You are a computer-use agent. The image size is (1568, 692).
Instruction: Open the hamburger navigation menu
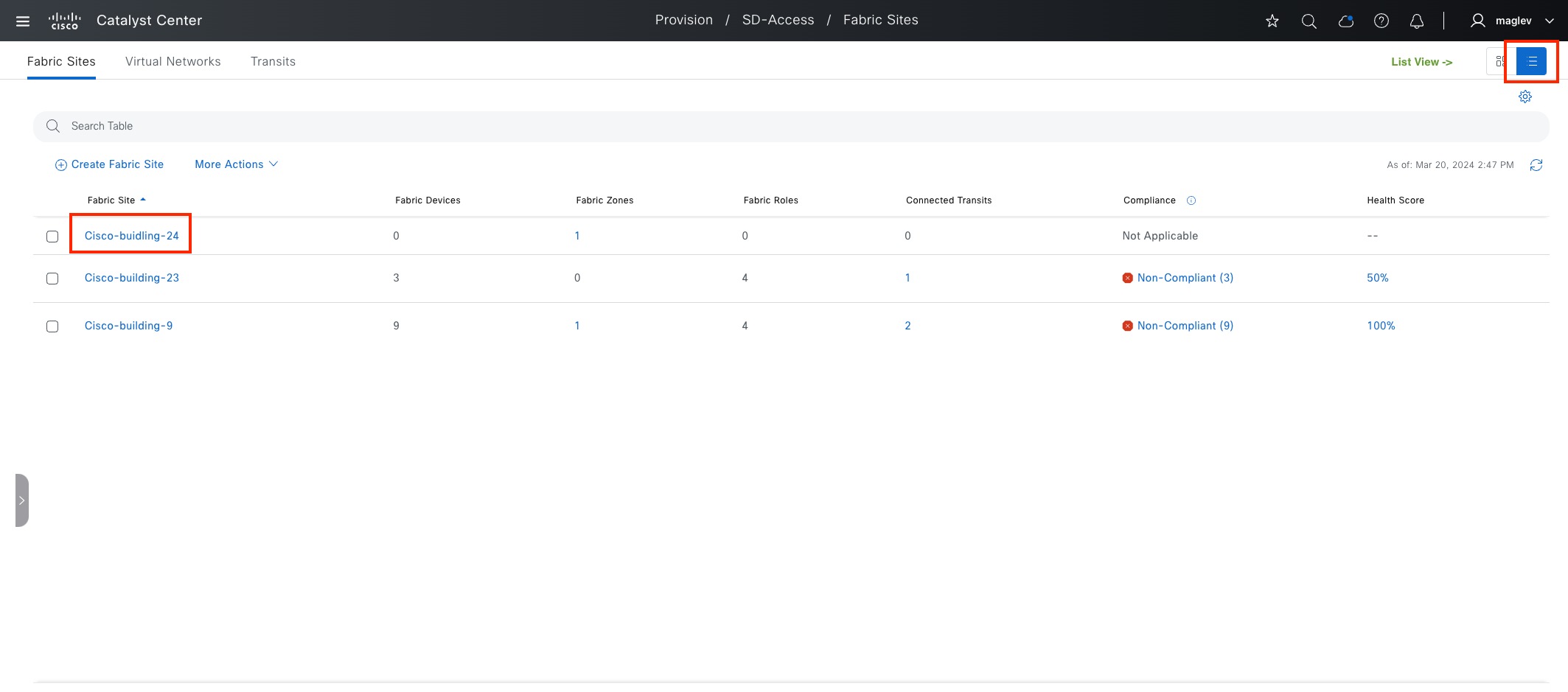coord(23,21)
